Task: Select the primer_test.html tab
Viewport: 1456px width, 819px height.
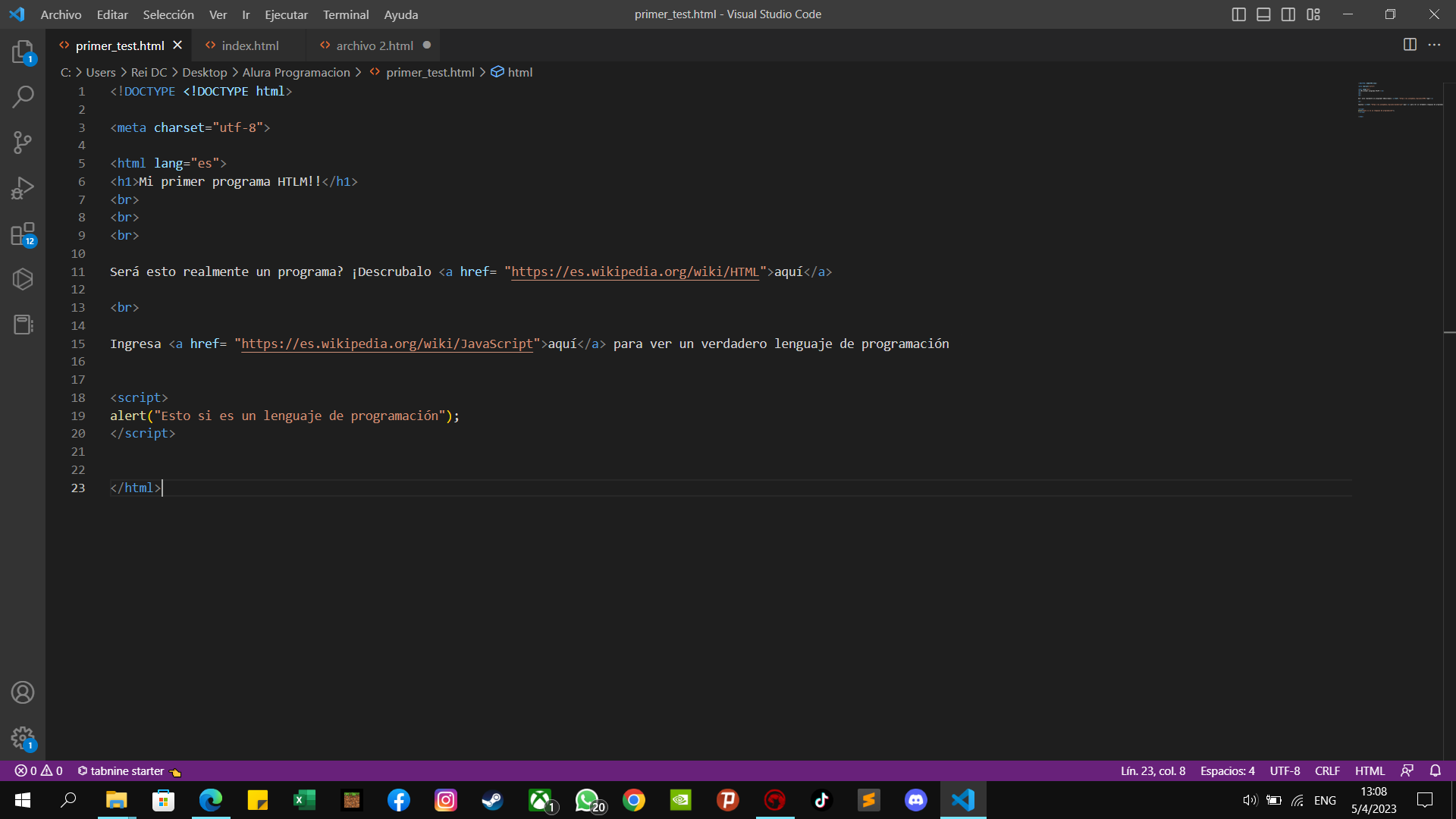Action: coord(120,45)
